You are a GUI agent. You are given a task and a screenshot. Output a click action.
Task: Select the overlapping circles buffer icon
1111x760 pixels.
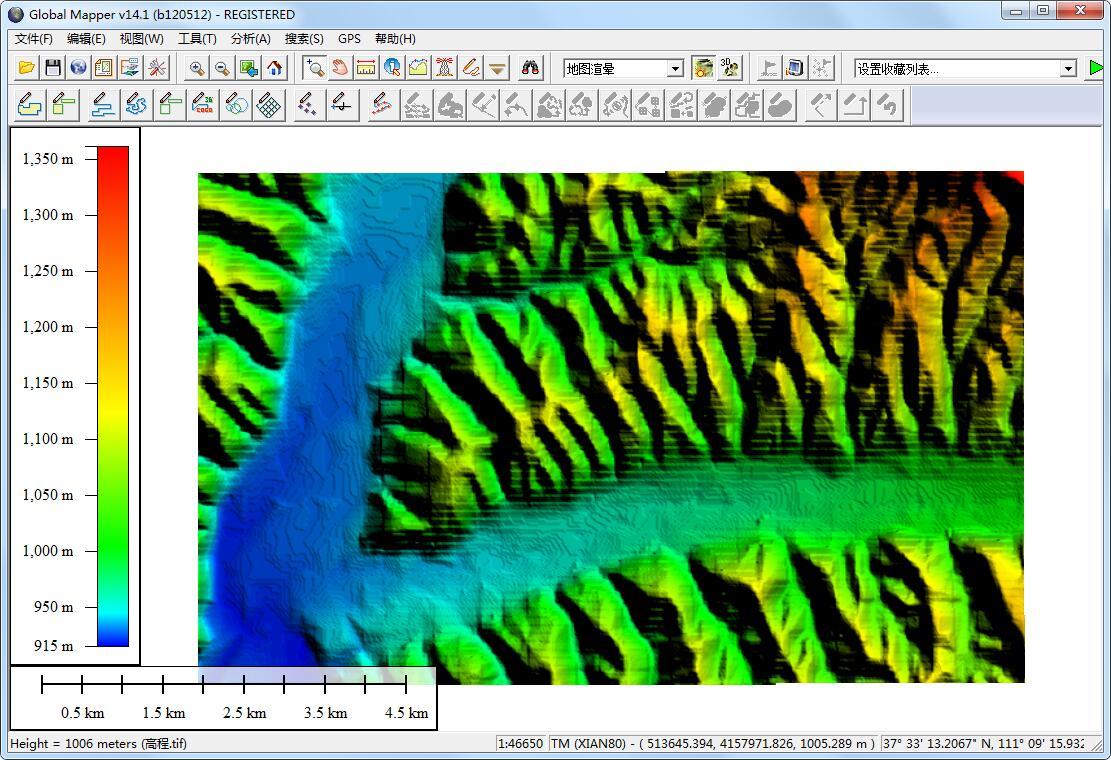(236, 106)
